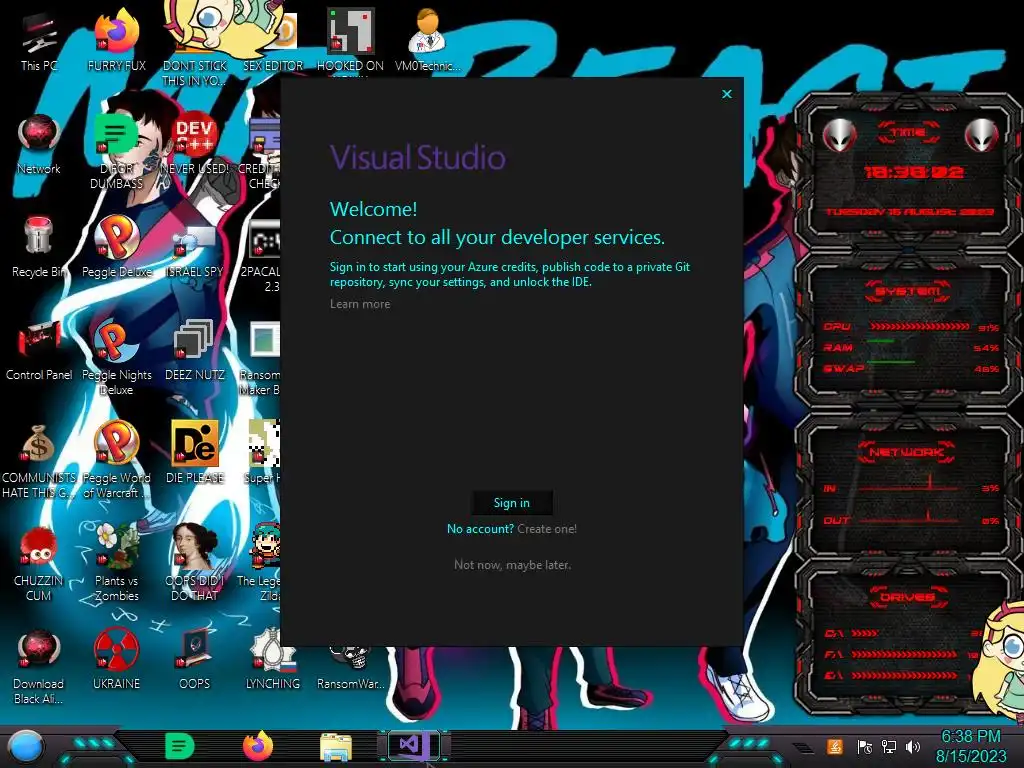Viewport: 1024px width, 768px height.
Task: Open This PC desktop icon
Action: pyautogui.click(x=39, y=40)
